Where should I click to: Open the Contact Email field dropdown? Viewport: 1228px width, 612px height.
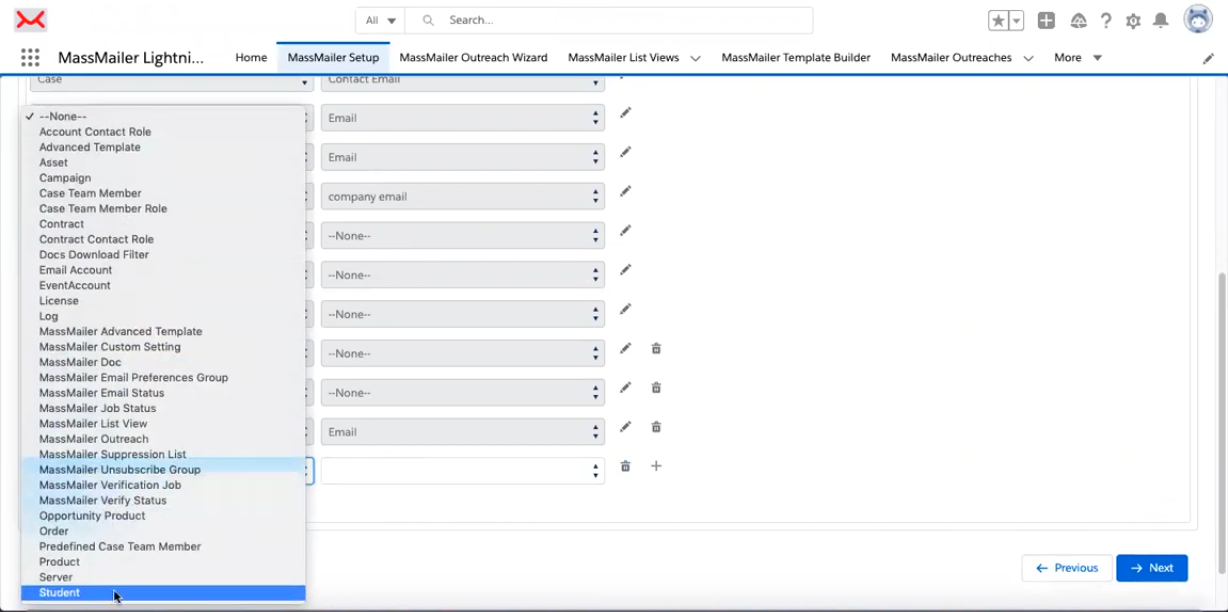463,82
